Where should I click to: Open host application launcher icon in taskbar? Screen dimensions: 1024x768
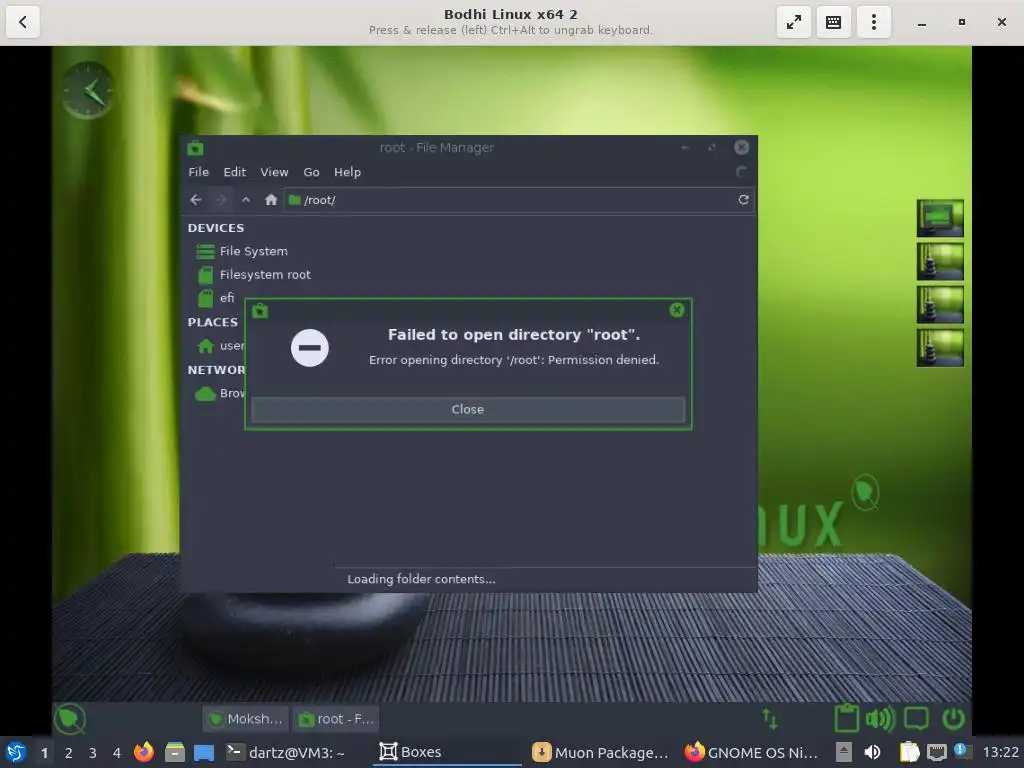click(x=16, y=752)
